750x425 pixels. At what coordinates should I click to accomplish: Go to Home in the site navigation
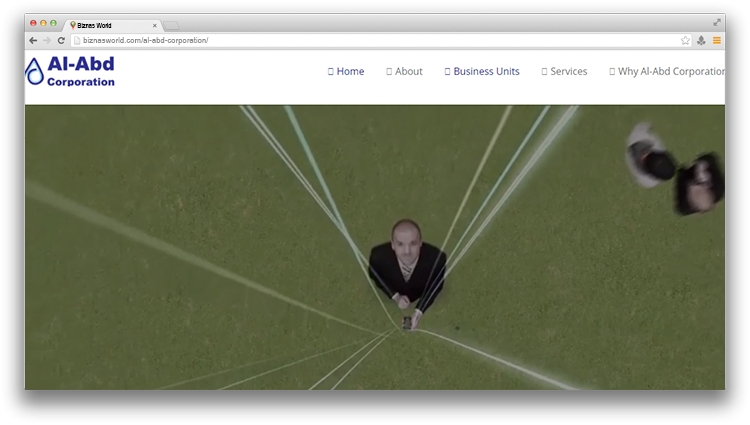pyautogui.click(x=347, y=72)
